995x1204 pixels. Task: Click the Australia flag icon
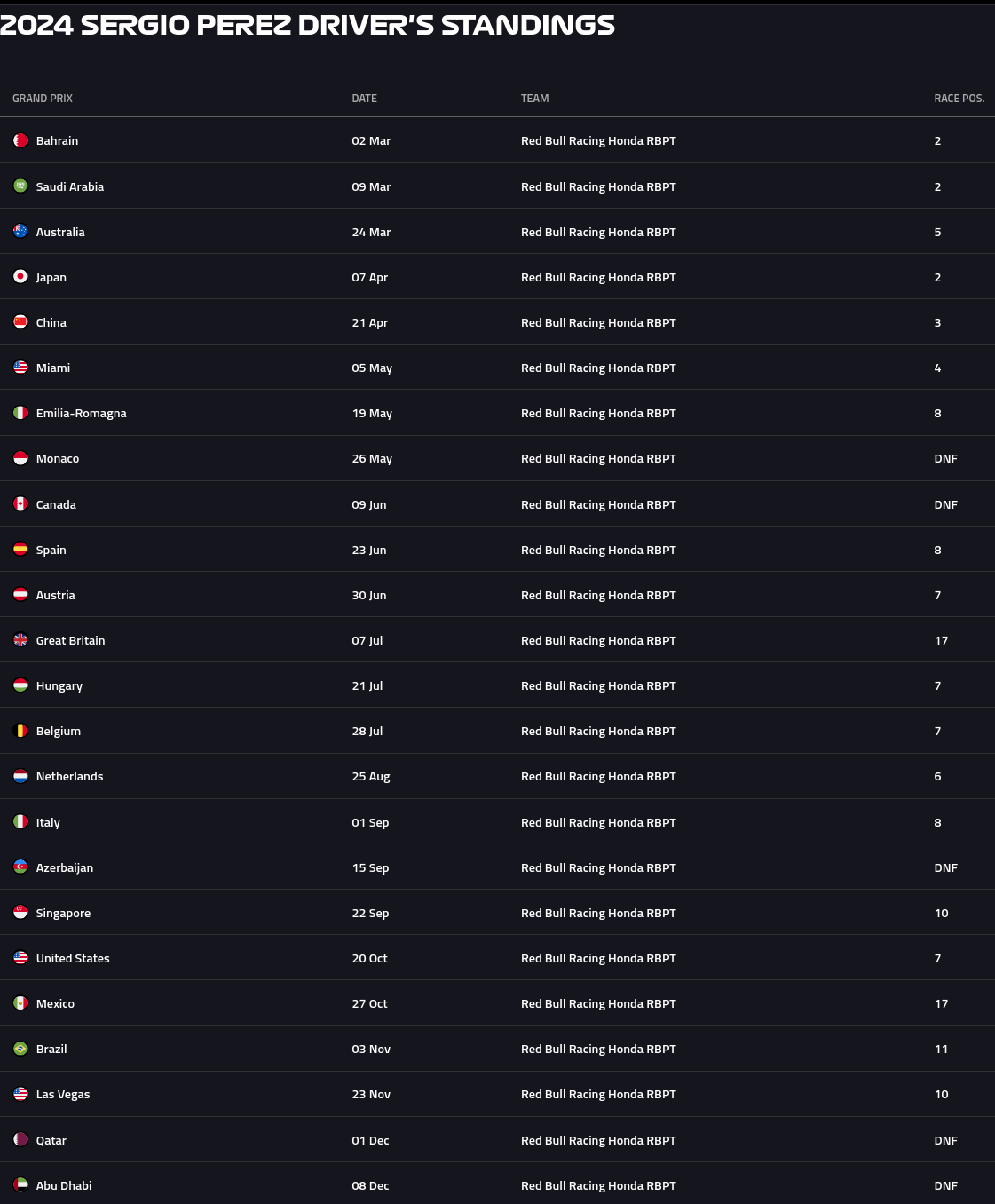coord(20,231)
